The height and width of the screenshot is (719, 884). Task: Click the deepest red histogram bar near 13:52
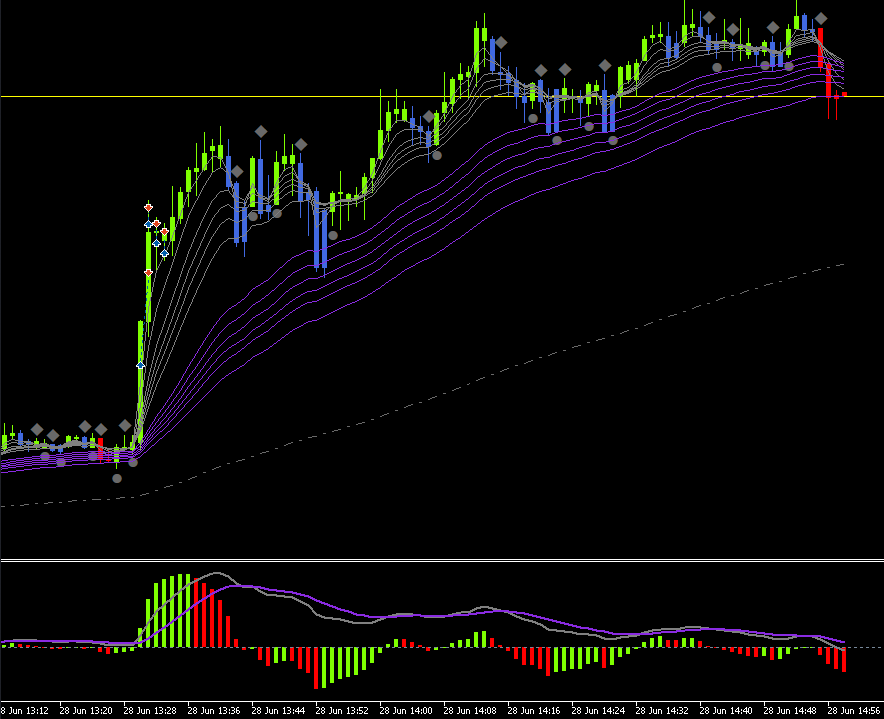click(x=316, y=668)
